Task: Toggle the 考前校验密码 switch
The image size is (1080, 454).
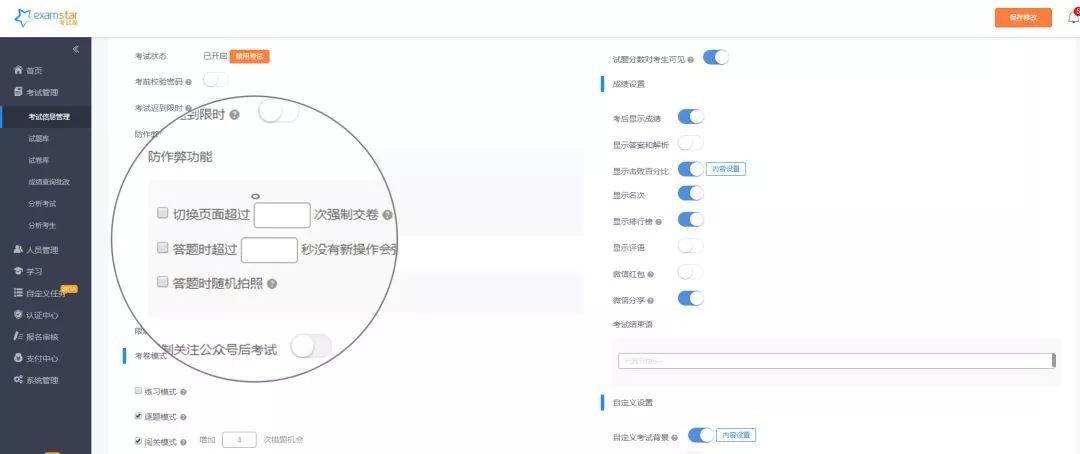Action: [x=215, y=80]
